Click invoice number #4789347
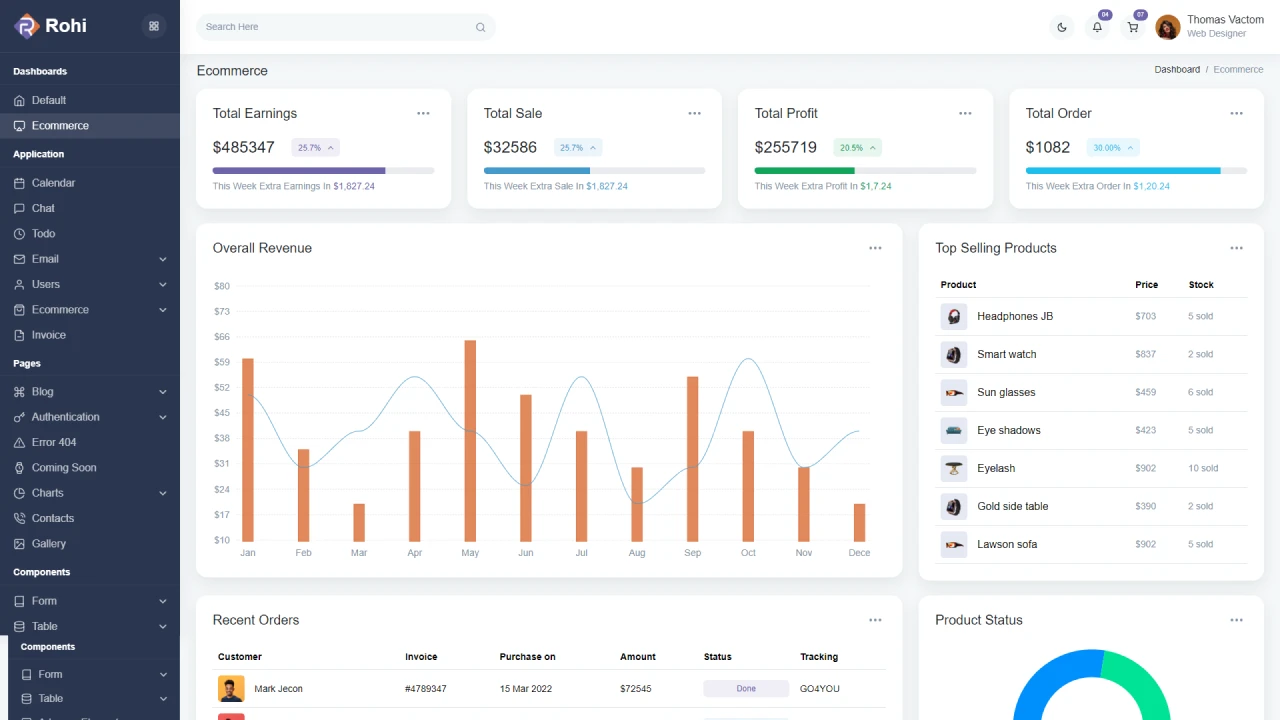 pos(426,689)
